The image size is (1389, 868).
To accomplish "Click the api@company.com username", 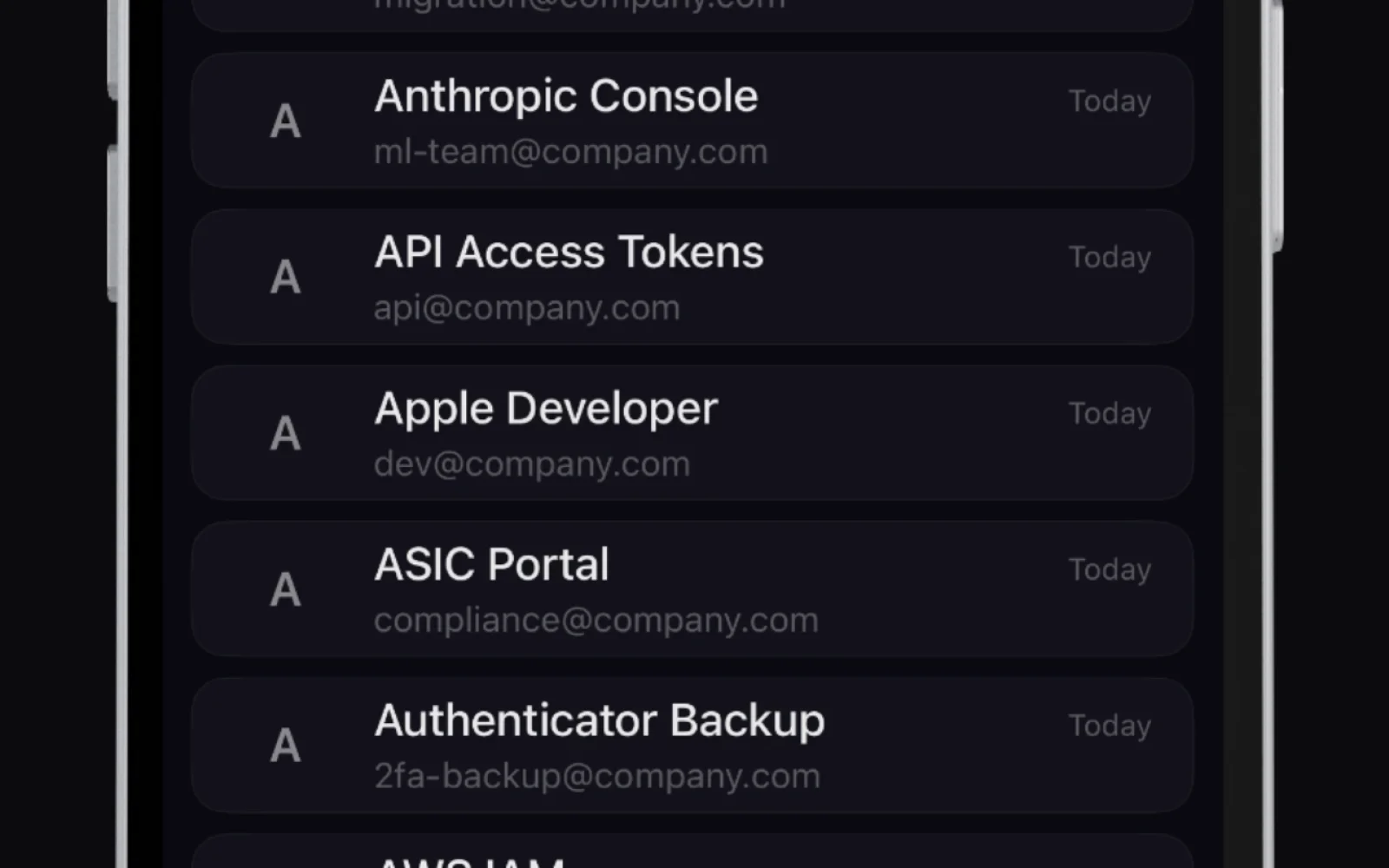I will pyautogui.click(x=527, y=308).
